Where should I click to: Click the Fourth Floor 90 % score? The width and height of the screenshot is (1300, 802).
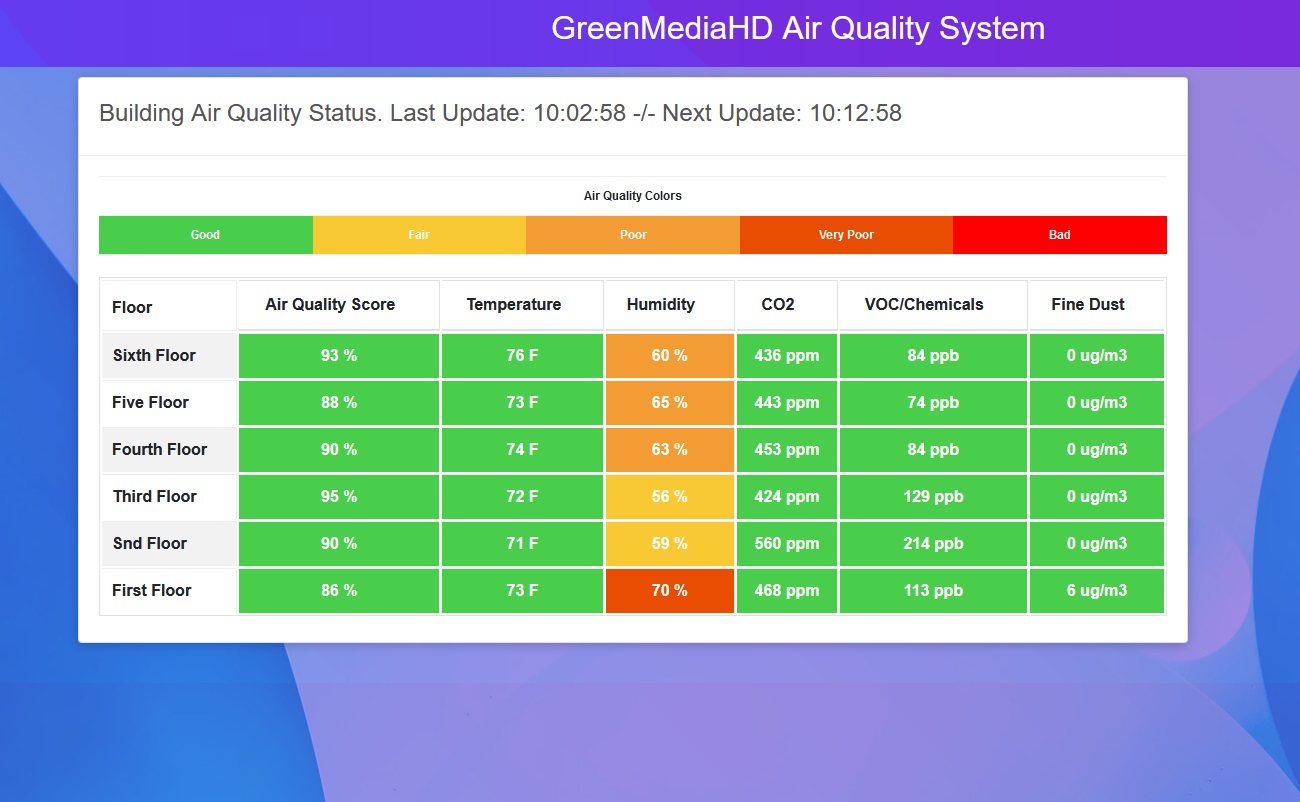339,450
